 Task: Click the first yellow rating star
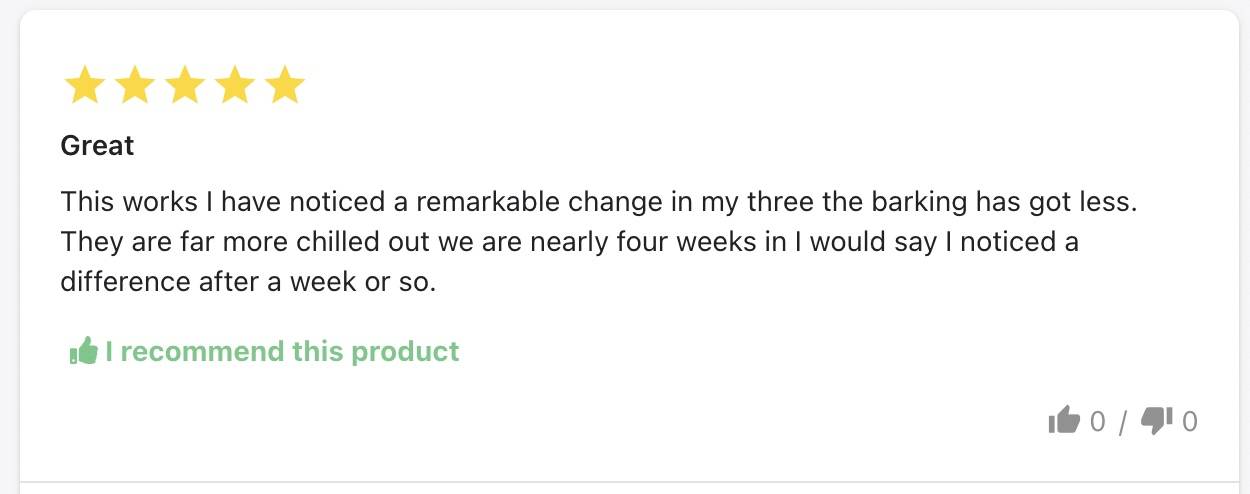(84, 86)
